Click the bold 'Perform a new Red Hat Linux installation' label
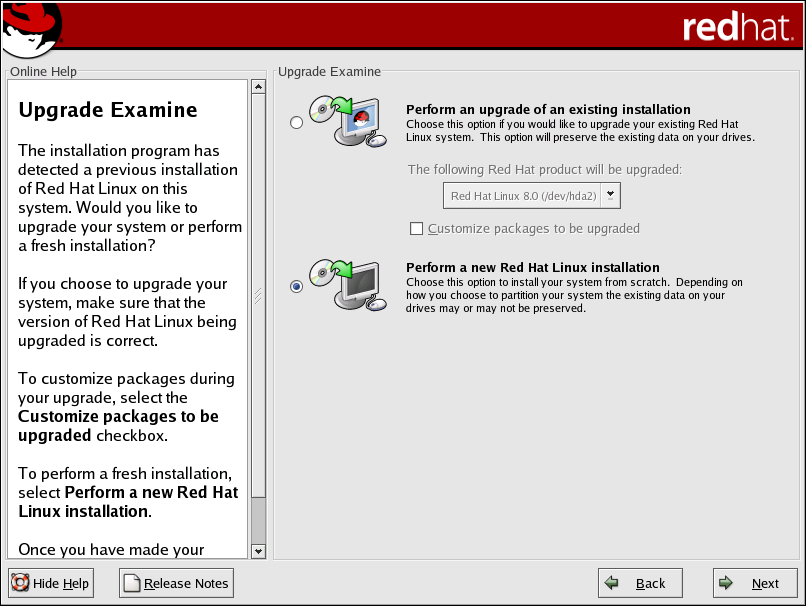 click(532, 267)
